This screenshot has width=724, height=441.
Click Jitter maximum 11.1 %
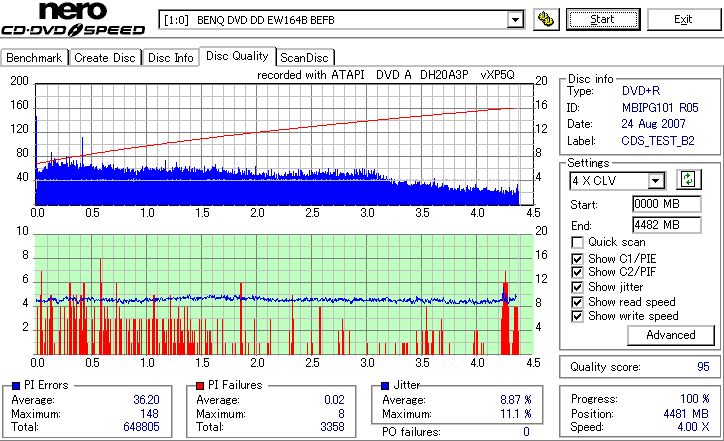tap(516, 414)
